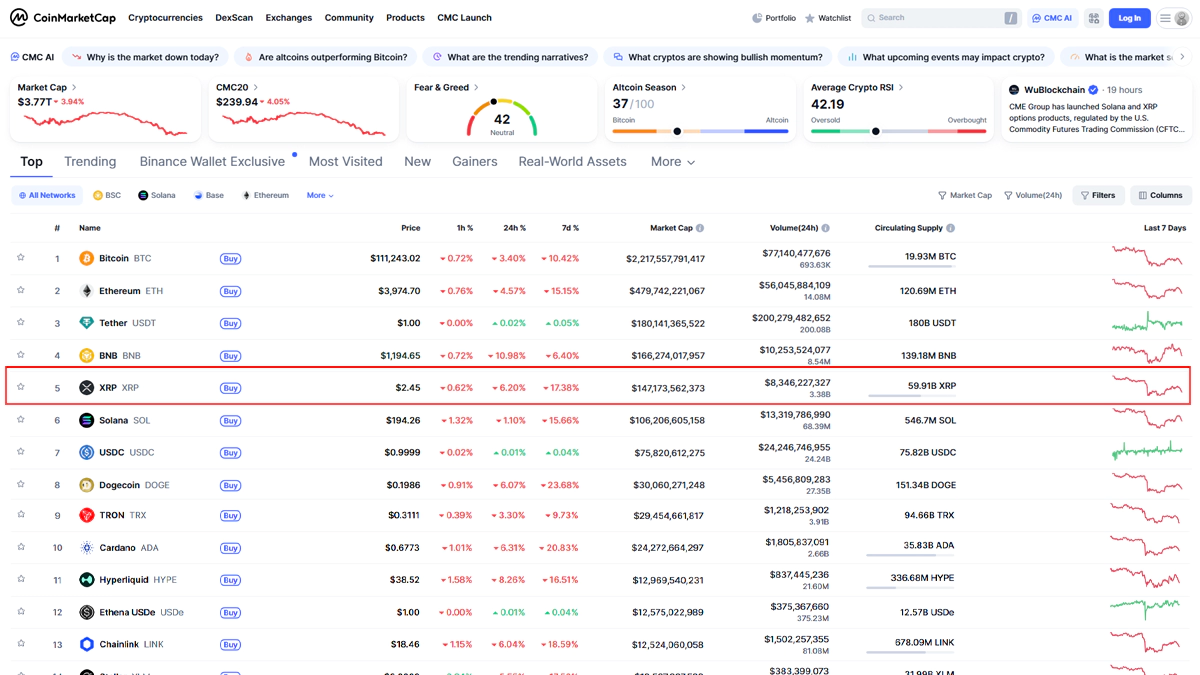
Task: Click the Bitcoin coin icon
Action: coord(87,259)
